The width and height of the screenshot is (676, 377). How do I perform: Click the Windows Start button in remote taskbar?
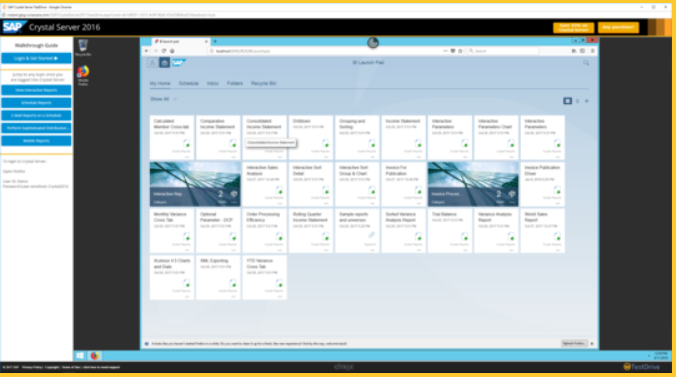pos(80,355)
